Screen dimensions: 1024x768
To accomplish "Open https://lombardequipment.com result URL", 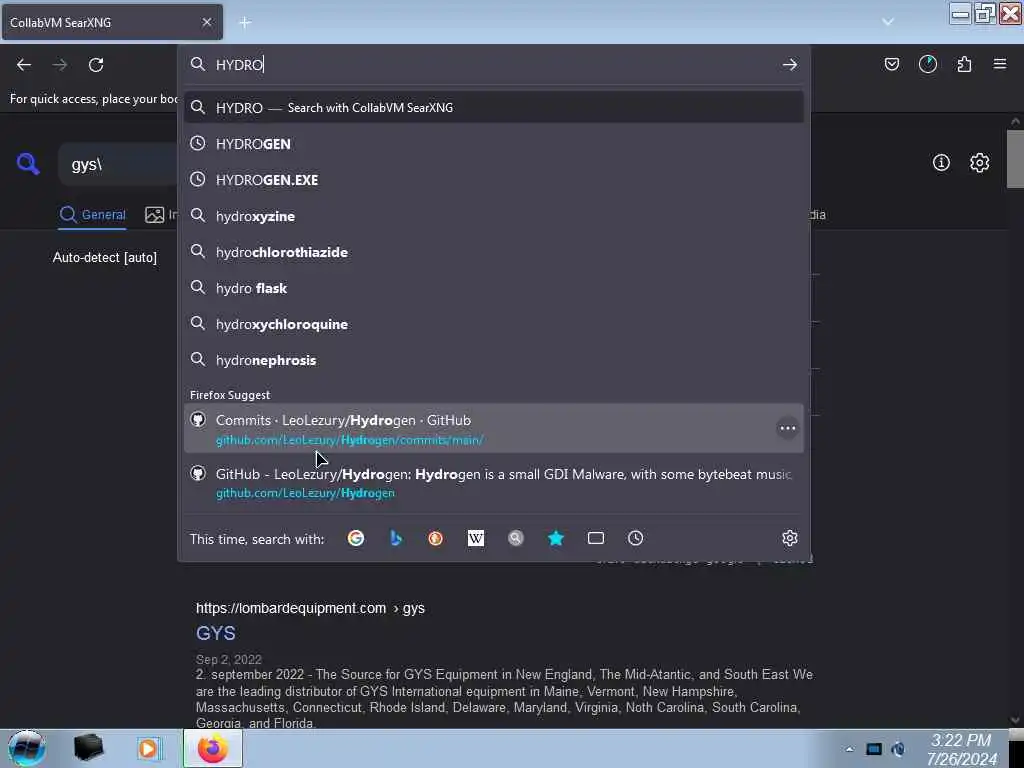I will 310,608.
